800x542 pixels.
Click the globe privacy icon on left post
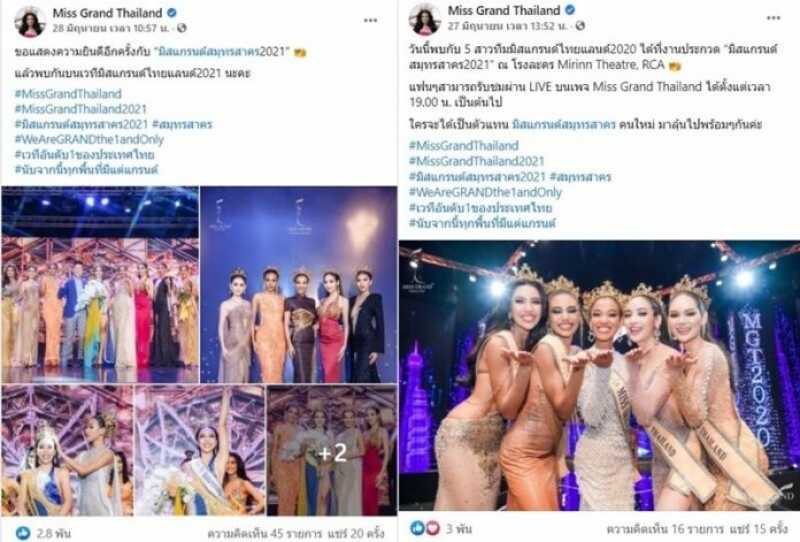pyautogui.click(x=182, y=28)
